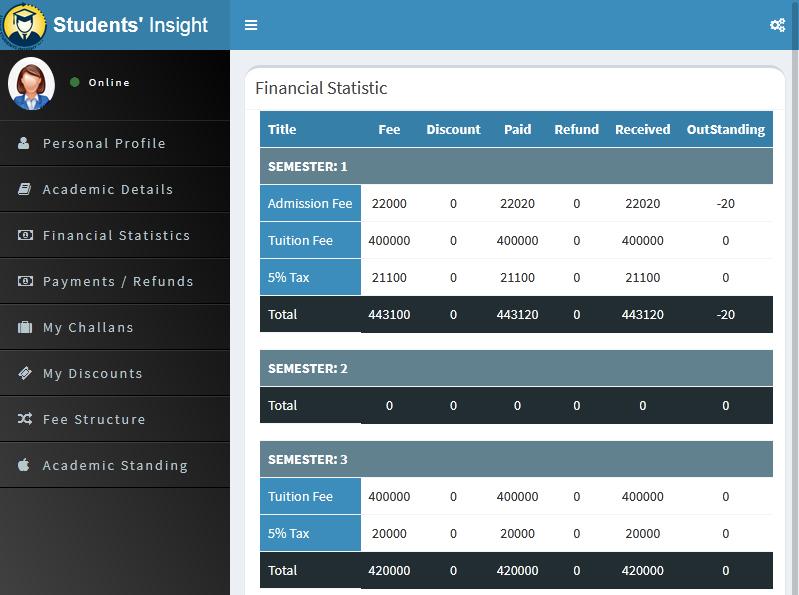Image resolution: width=799 pixels, height=595 pixels.
Task: Click Semester 1 tax fee 21100
Action: (x=389, y=277)
